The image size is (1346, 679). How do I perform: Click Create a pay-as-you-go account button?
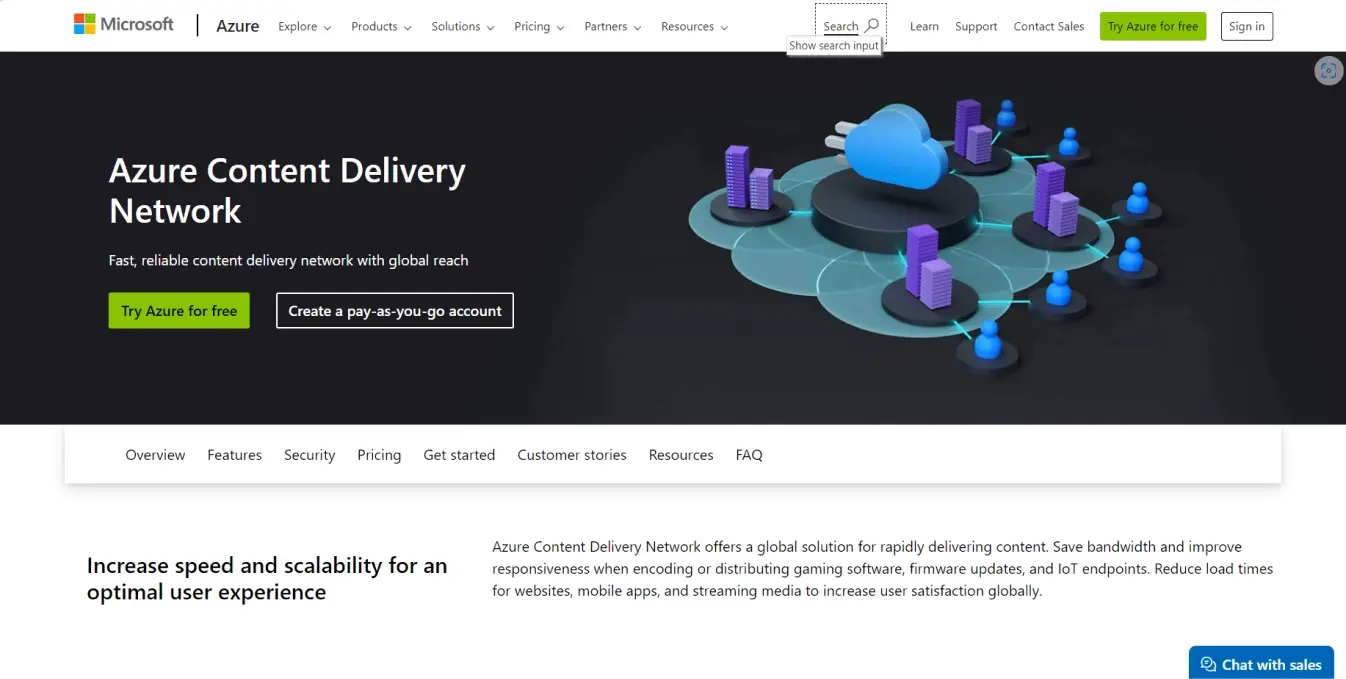[395, 311]
